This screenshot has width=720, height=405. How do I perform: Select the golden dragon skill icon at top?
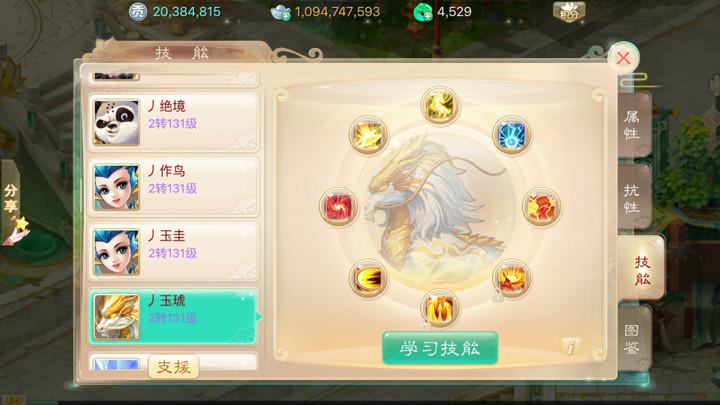[x=439, y=105]
